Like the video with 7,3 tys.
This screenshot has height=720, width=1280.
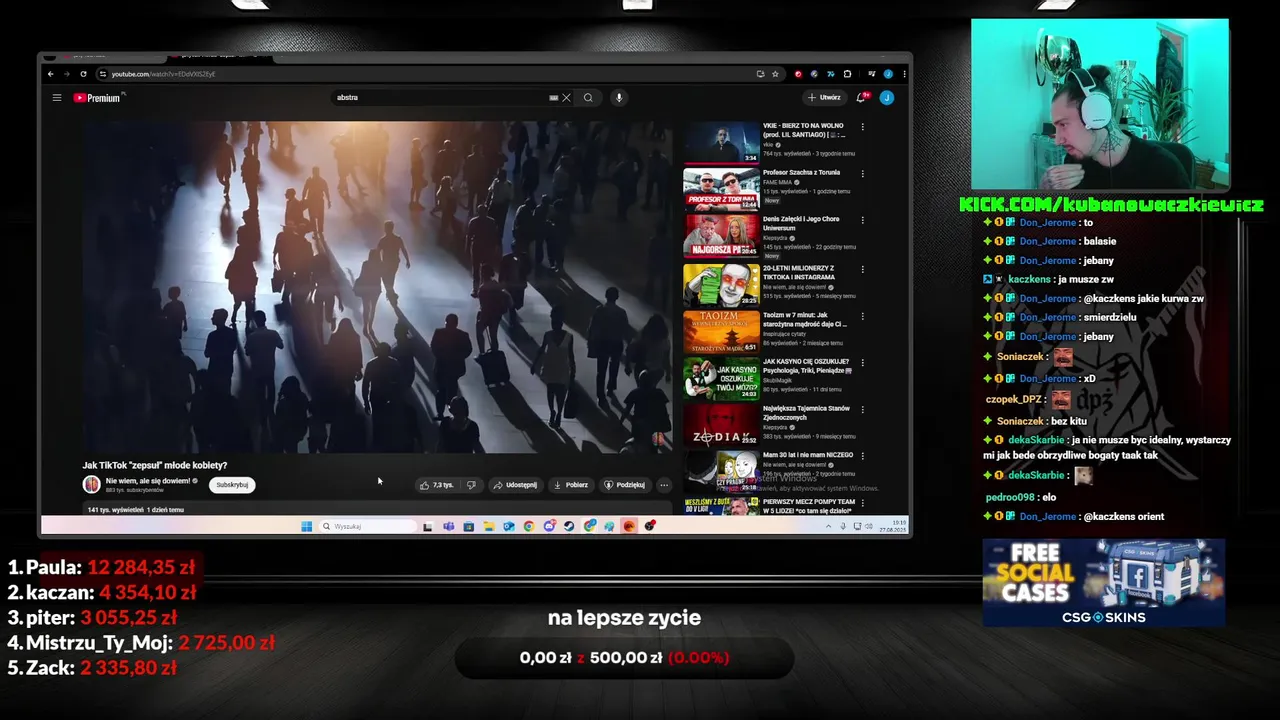pos(436,485)
